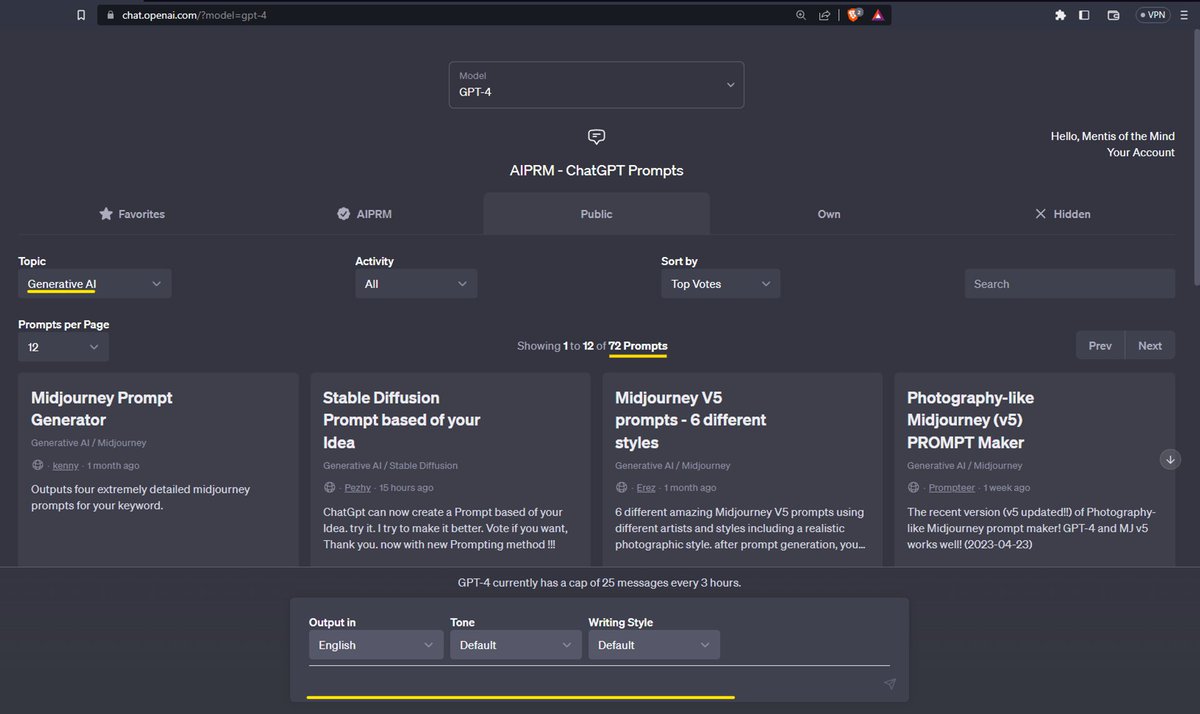
Task: Click the globe icon beside Erez
Action: click(x=622, y=488)
